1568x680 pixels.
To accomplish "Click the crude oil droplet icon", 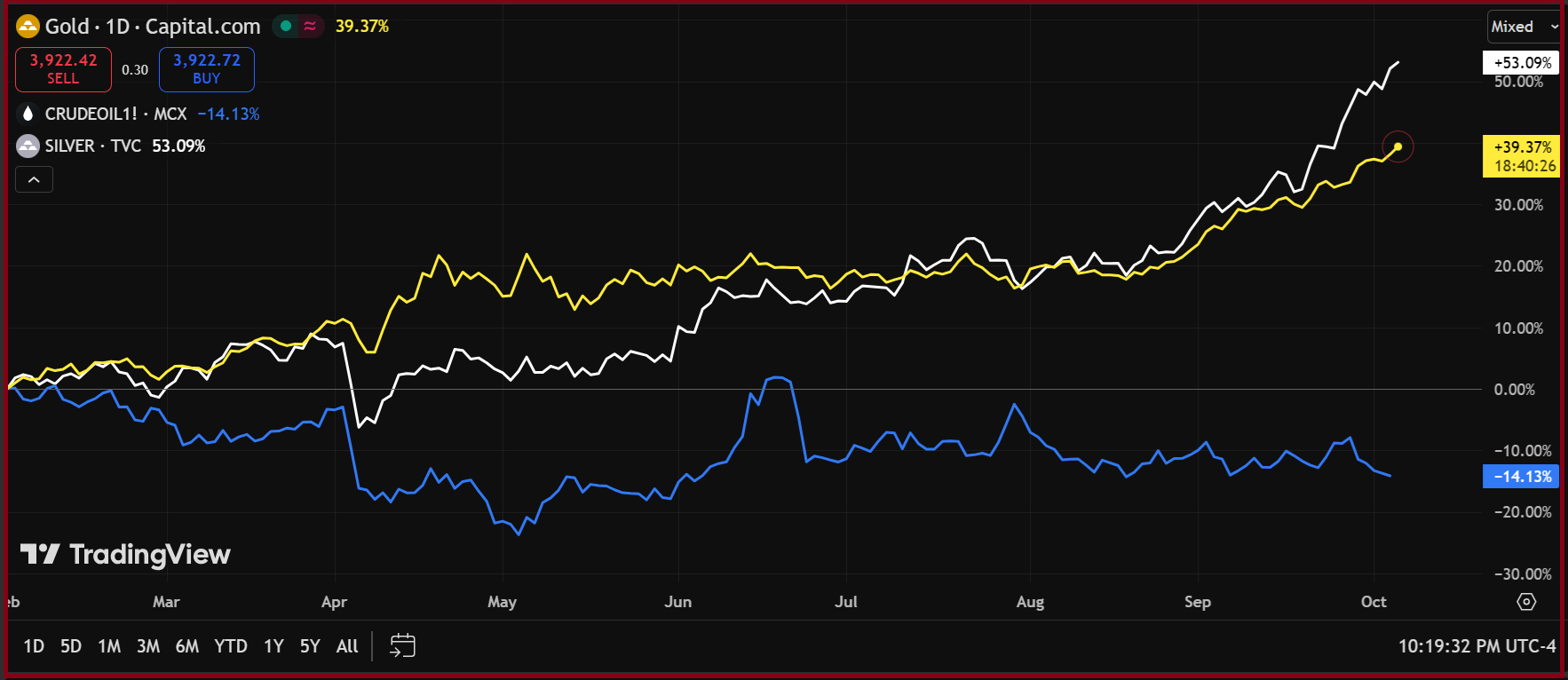I will point(28,114).
